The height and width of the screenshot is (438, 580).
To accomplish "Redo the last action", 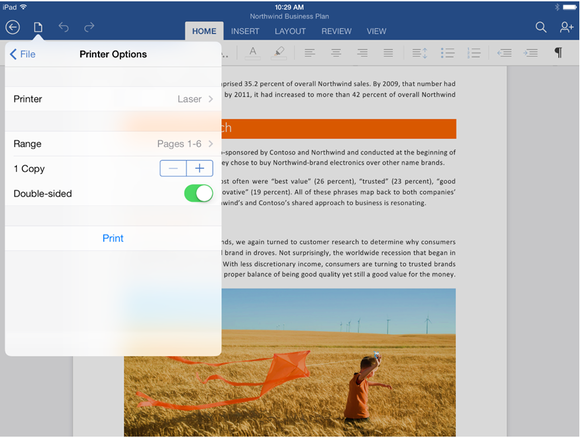I will [x=89, y=27].
